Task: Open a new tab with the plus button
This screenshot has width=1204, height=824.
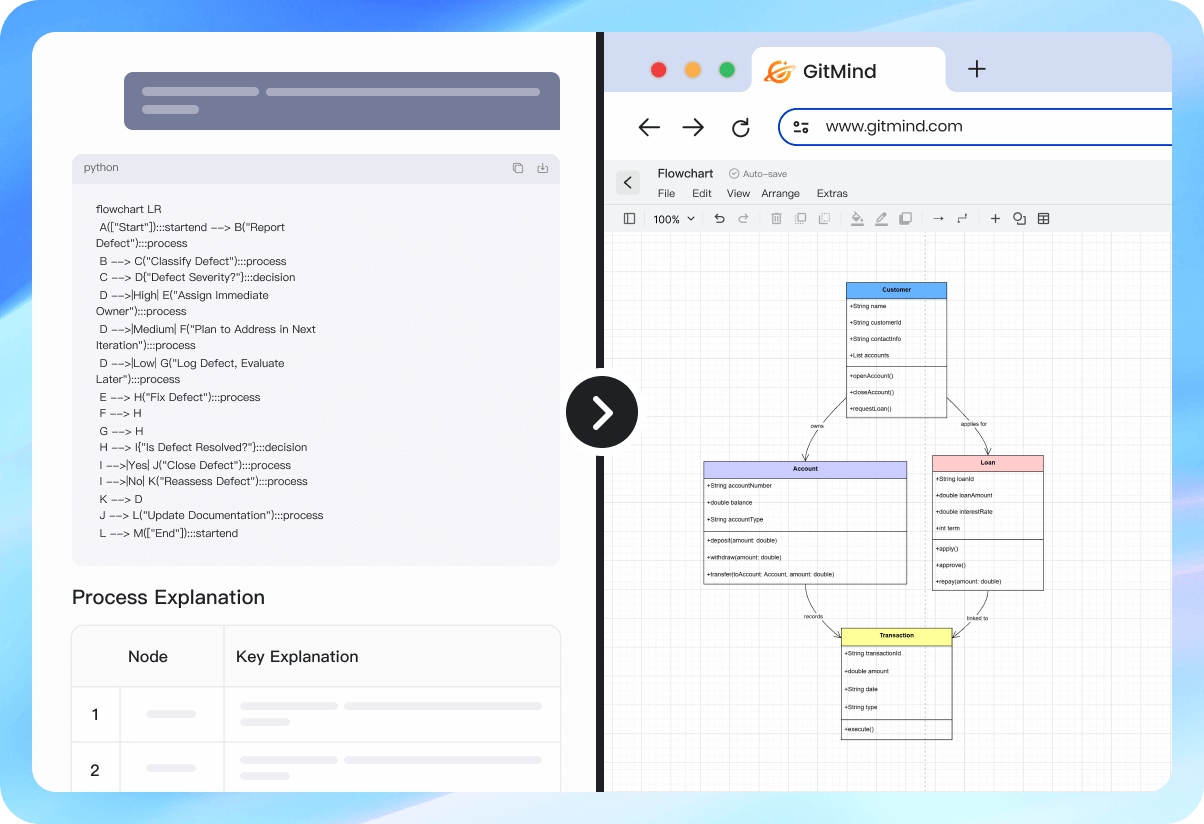Action: [x=976, y=69]
